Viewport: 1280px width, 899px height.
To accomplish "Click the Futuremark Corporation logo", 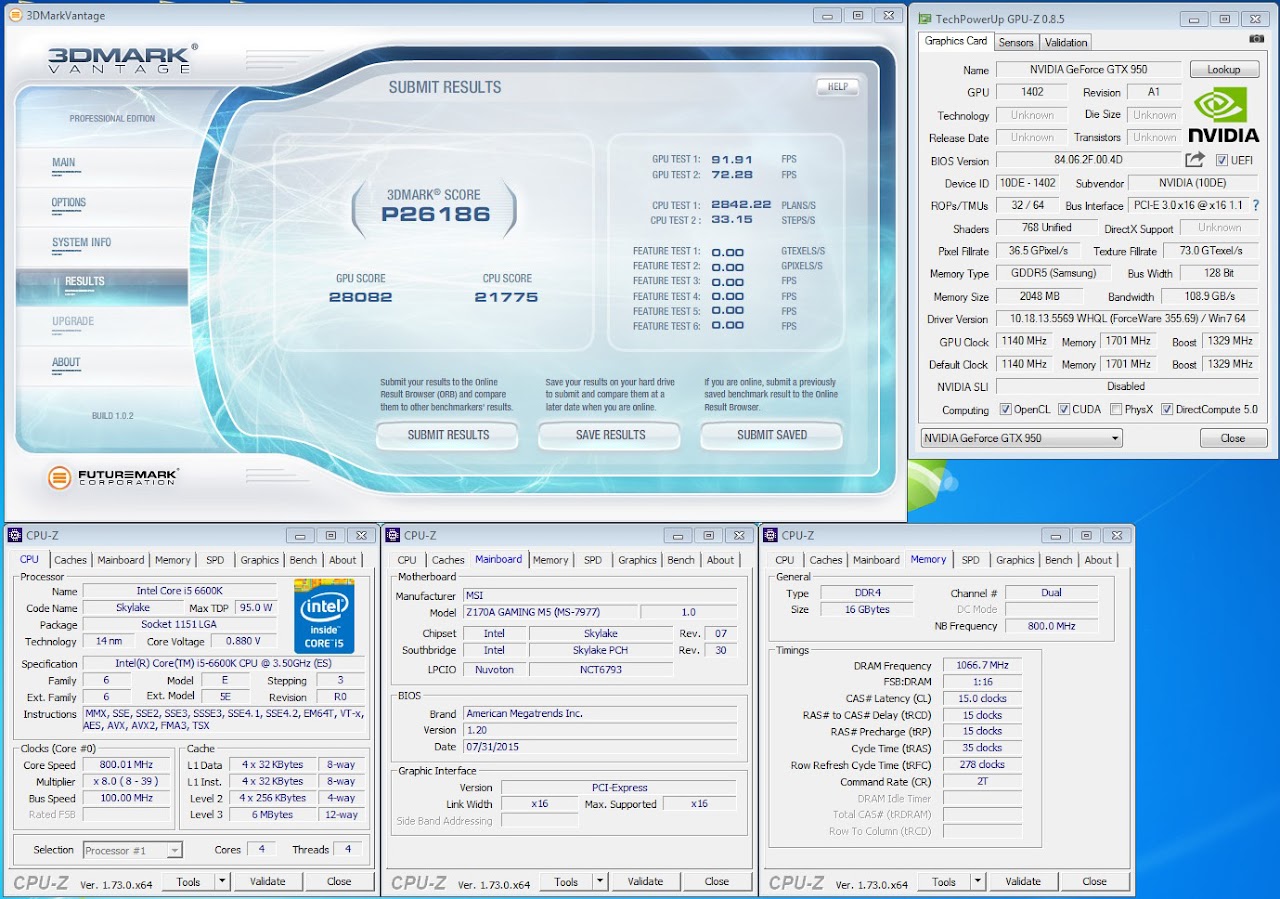I will [x=113, y=478].
